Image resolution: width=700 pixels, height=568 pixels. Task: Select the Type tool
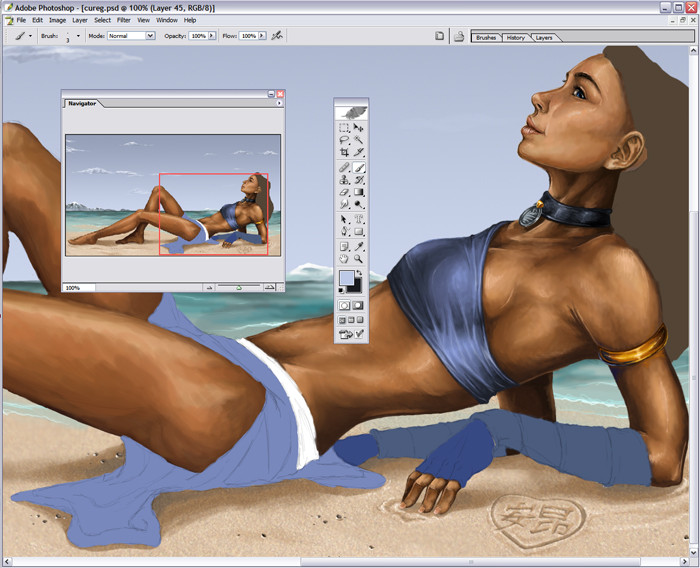click(x=358, y=219)
